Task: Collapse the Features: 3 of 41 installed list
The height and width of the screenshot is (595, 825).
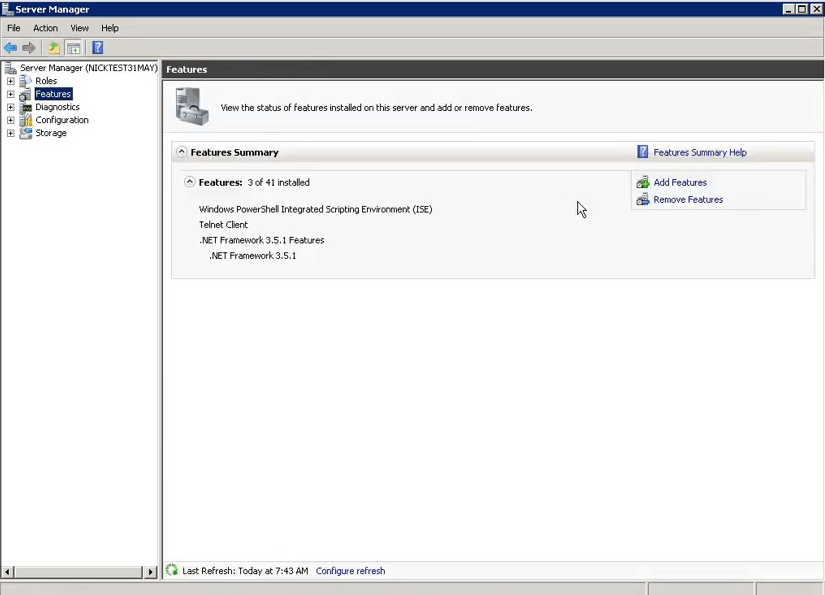Action: (189, 182)
